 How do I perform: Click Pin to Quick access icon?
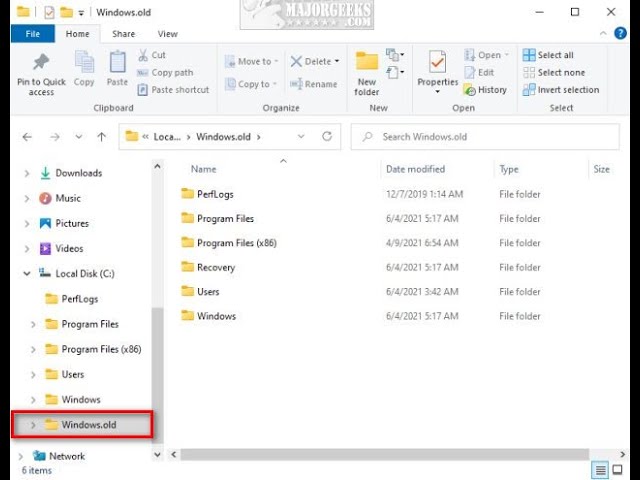click(41, 62)
